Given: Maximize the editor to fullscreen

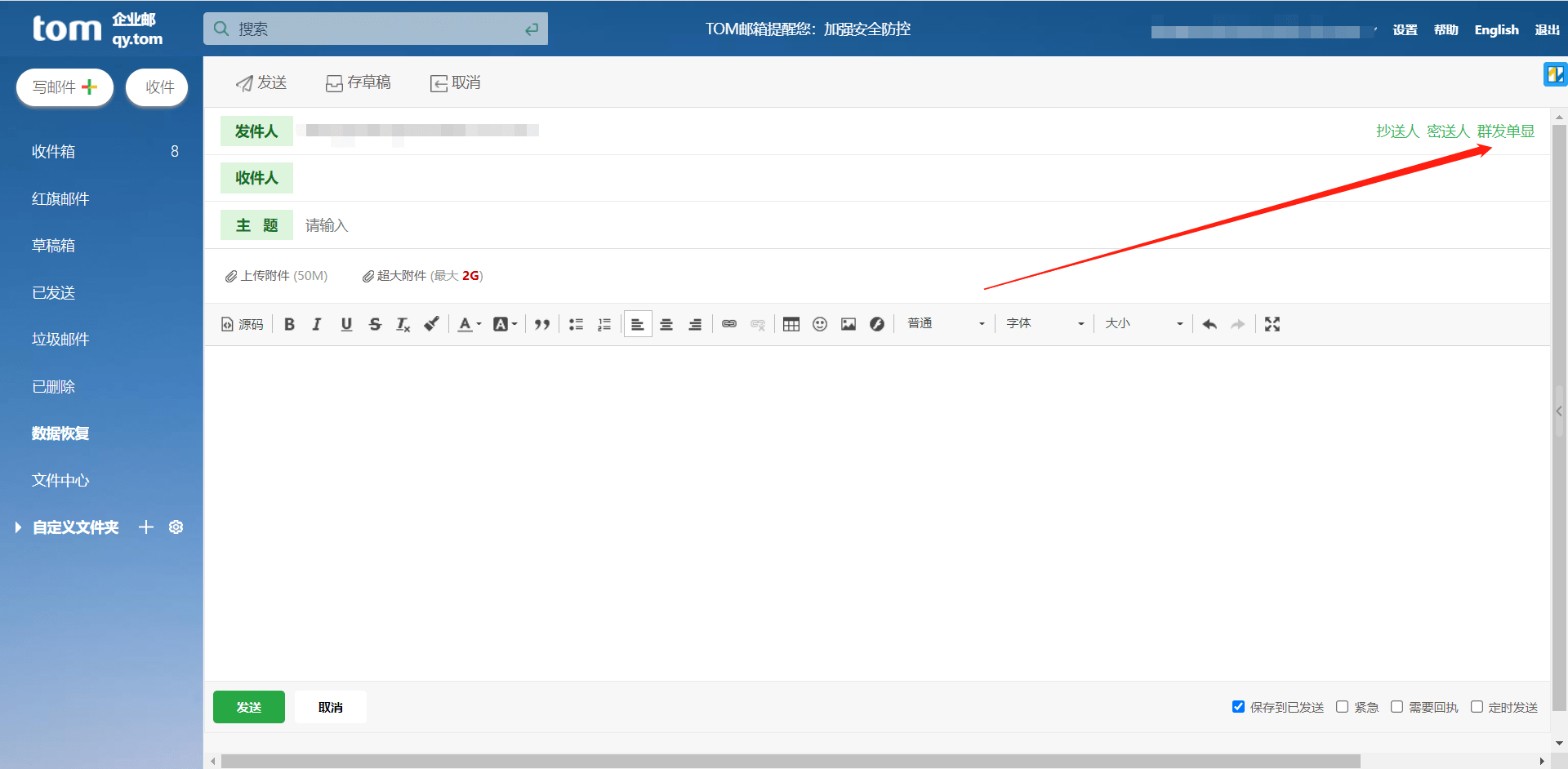Looking at the screenshot, I should coord(1272,324).
